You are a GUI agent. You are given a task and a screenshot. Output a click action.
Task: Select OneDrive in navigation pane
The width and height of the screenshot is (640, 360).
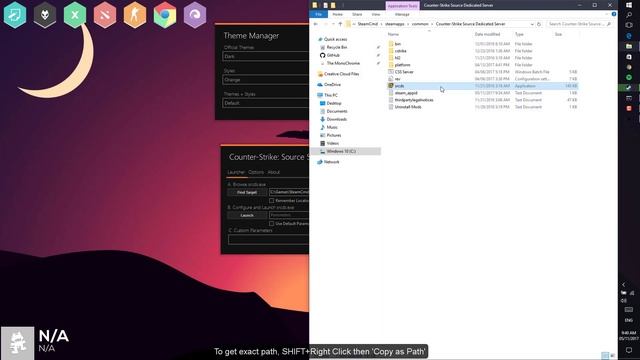tap(332, 84)
